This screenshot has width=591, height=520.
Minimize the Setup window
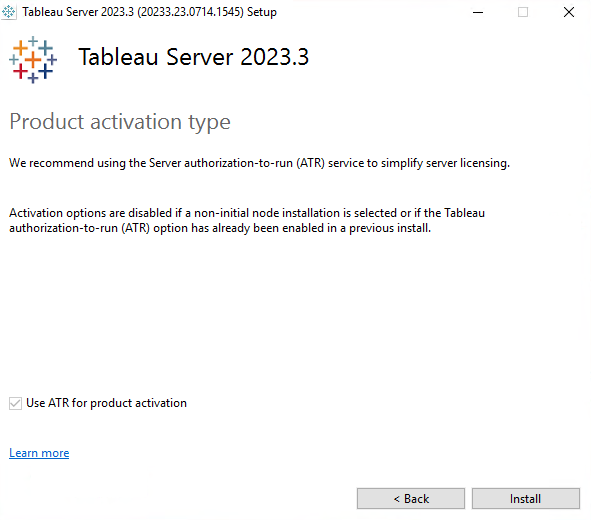478,12
